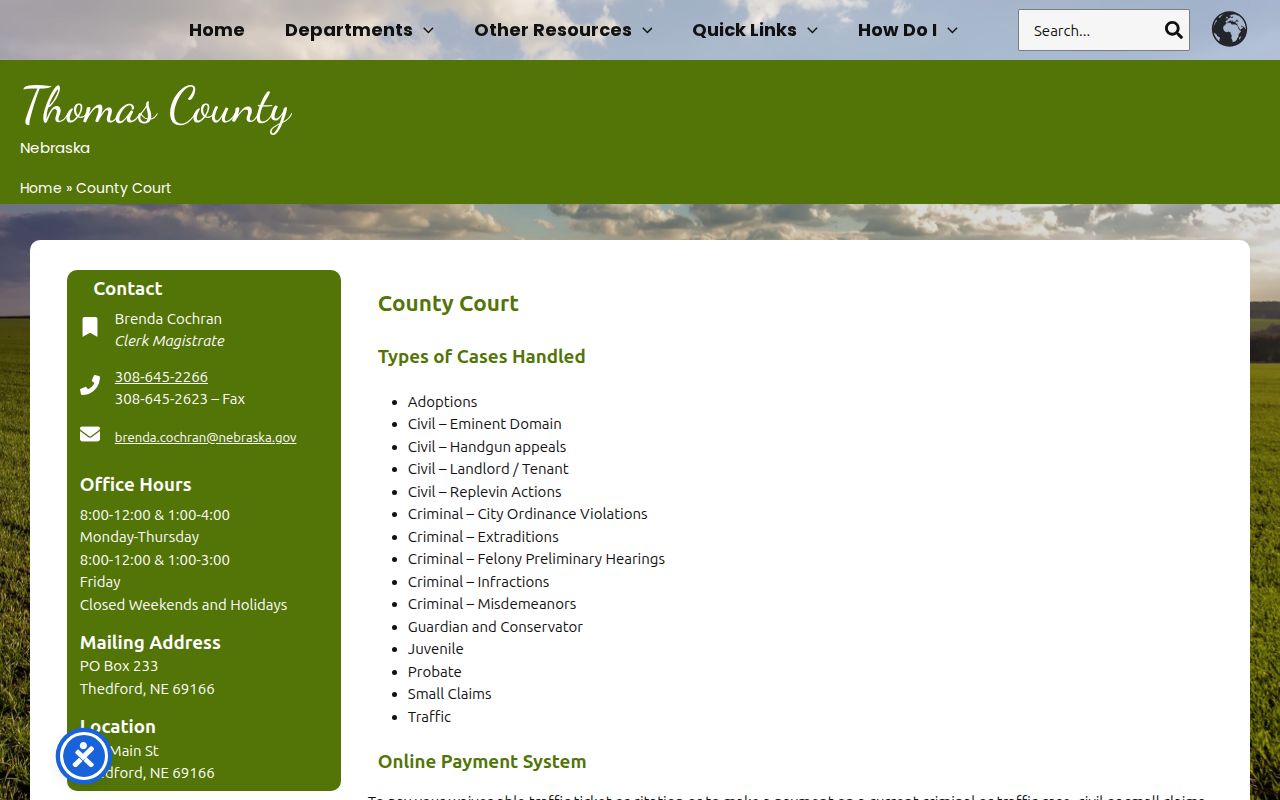Screen dimensions: 1280x800
Task: Click the PO Box 233 text
Action: click(x=119, y=666)
